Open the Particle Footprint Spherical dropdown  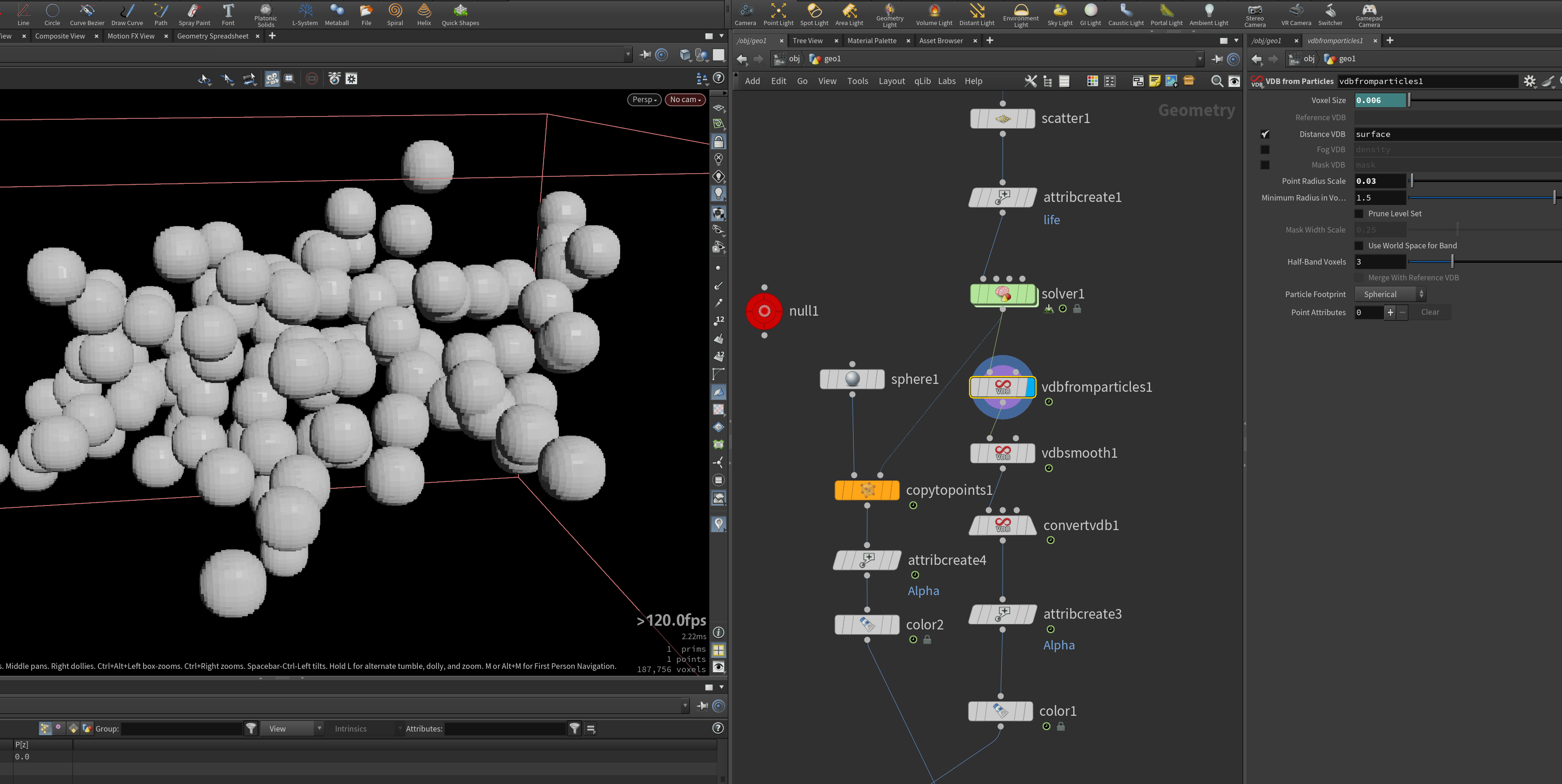pos(1390,294)
